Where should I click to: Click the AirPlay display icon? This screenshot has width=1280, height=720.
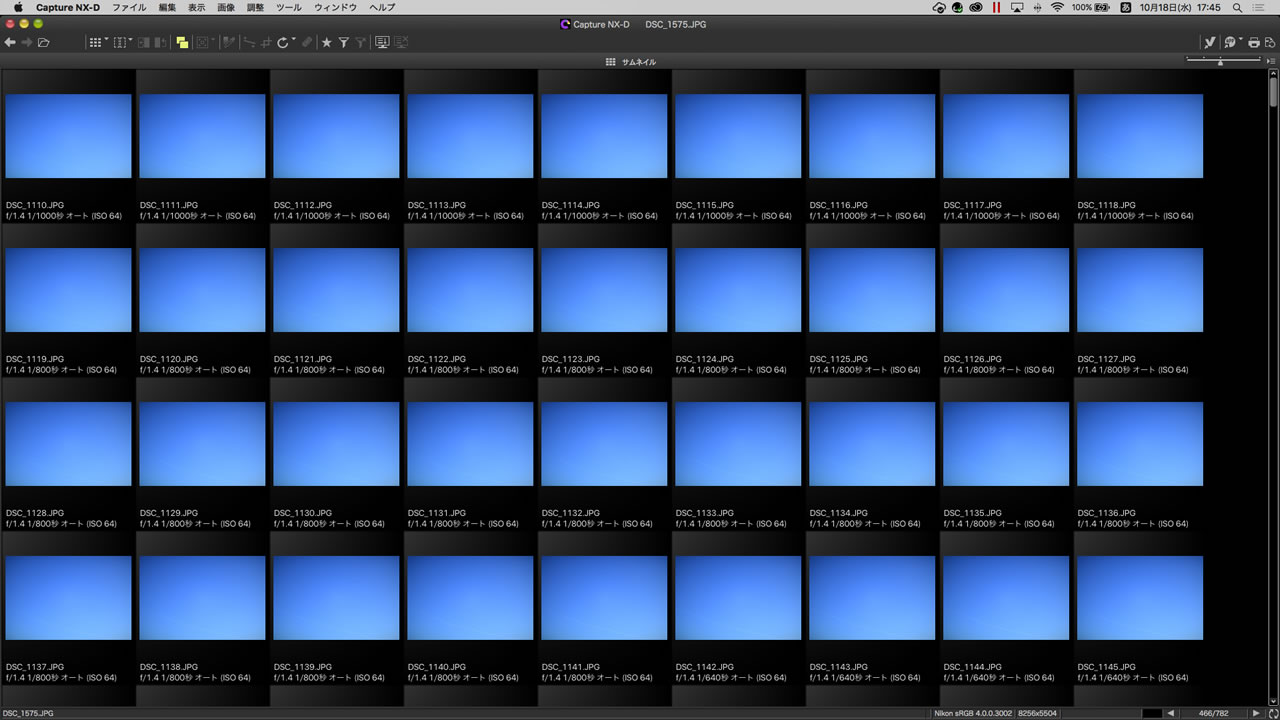tap(1017, 7)
